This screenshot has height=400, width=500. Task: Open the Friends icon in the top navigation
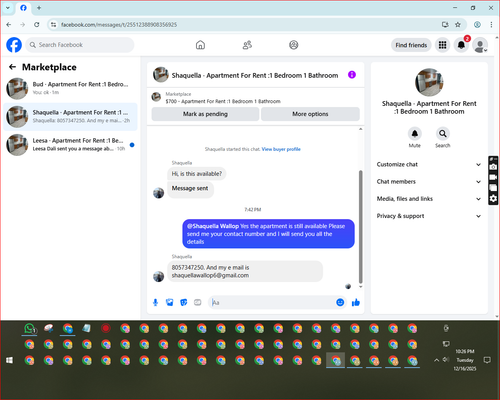click(x=247, y=45)
